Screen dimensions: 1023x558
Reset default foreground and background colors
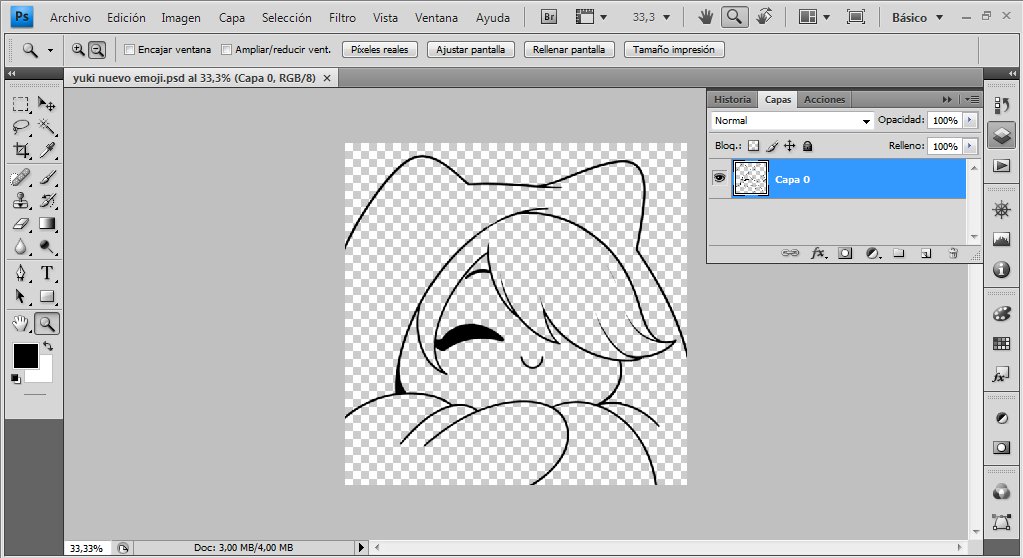(16, 379)
